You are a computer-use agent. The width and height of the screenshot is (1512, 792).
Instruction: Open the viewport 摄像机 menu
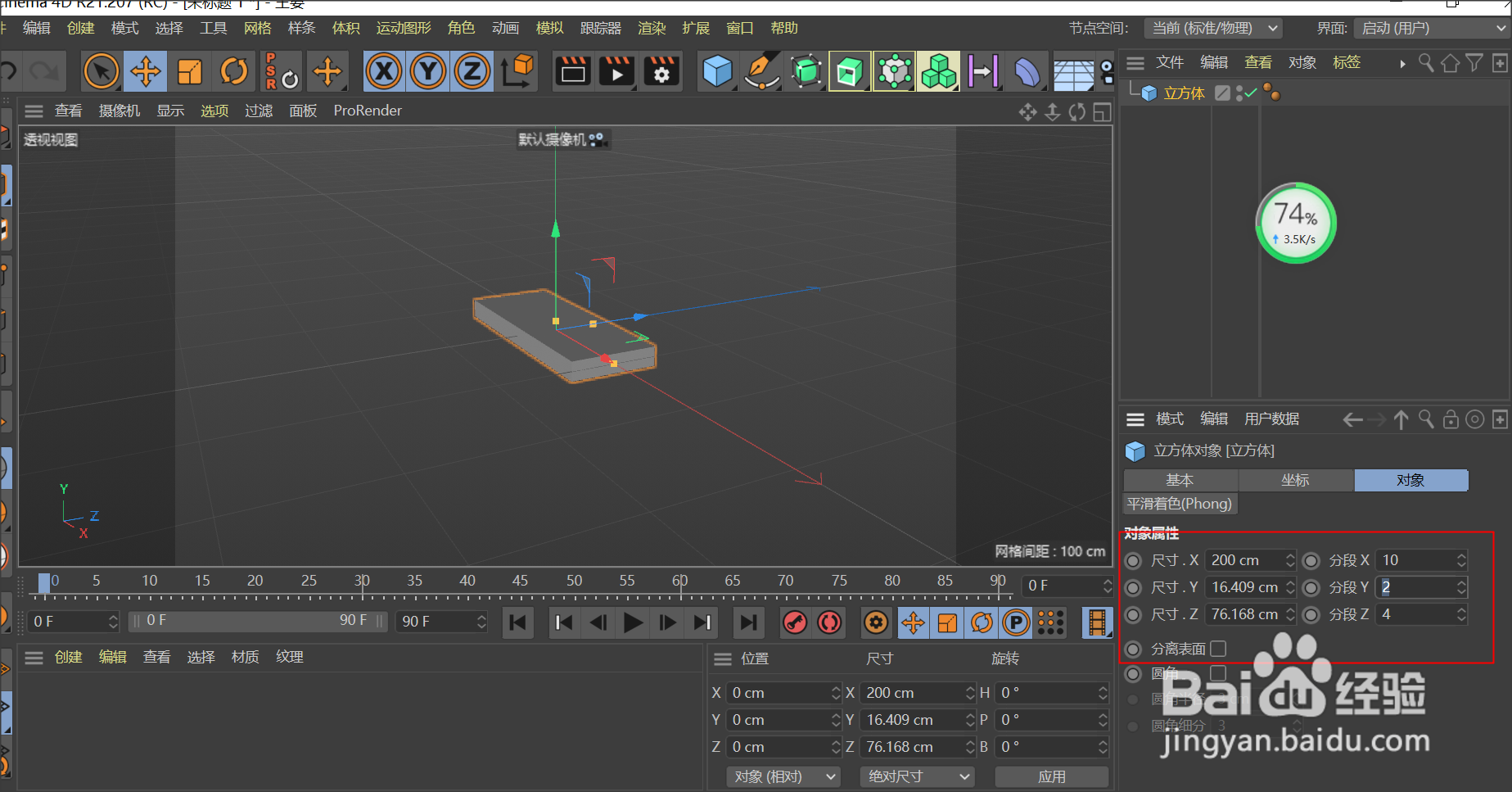click(x=120, y=111)
